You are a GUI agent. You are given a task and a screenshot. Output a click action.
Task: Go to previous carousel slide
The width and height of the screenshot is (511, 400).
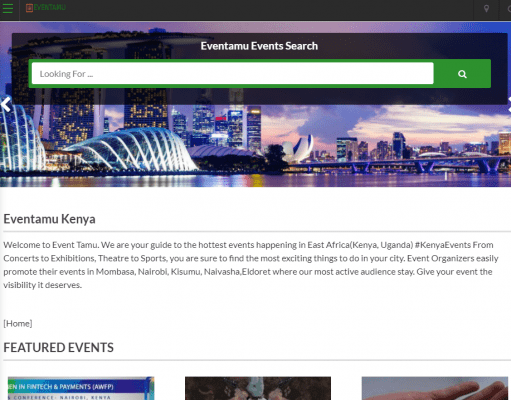coord(6,104)
